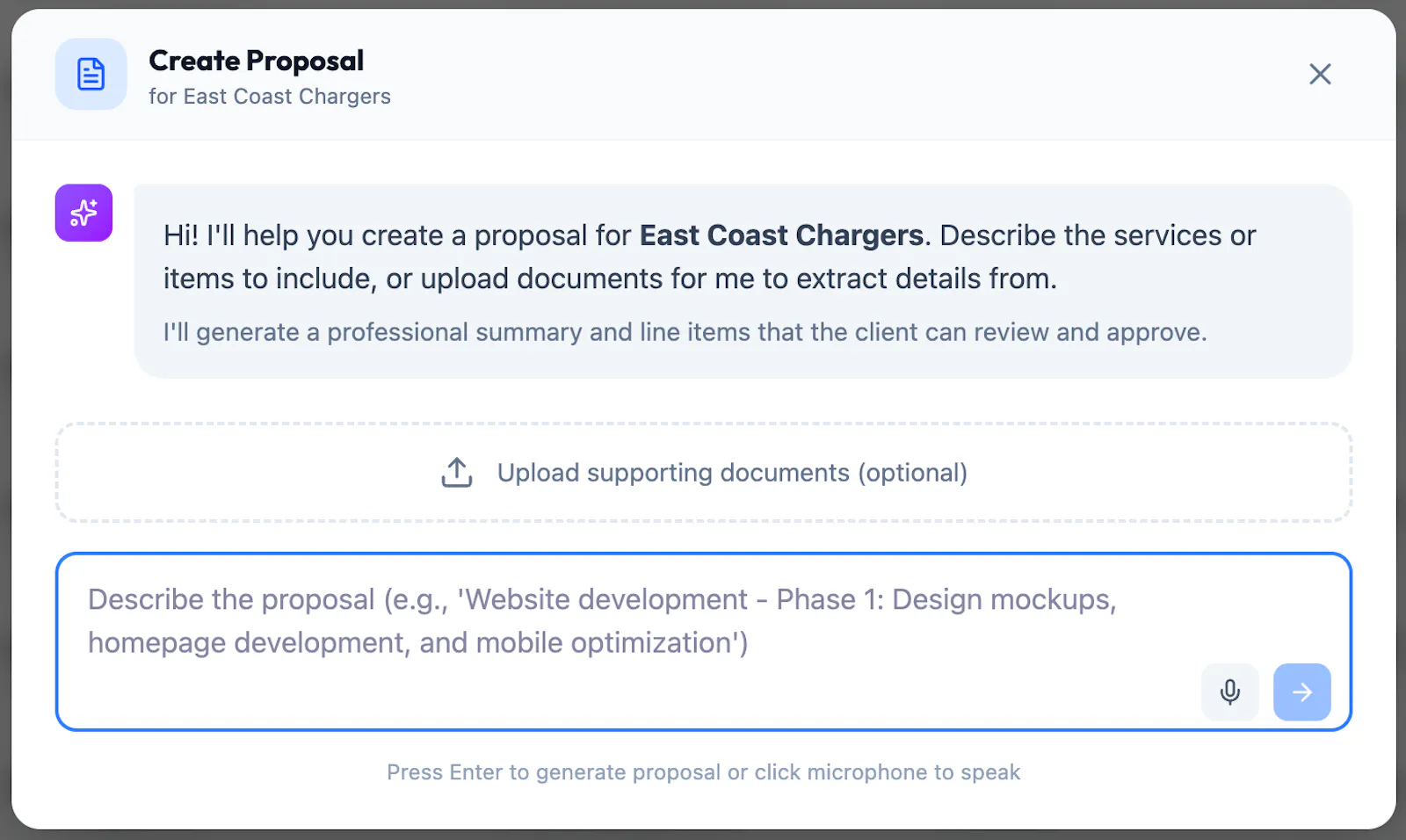The height and width of the screenshot is (840, 1406).
Task: Click the Create Proposal title
Action: click(257, 61)
